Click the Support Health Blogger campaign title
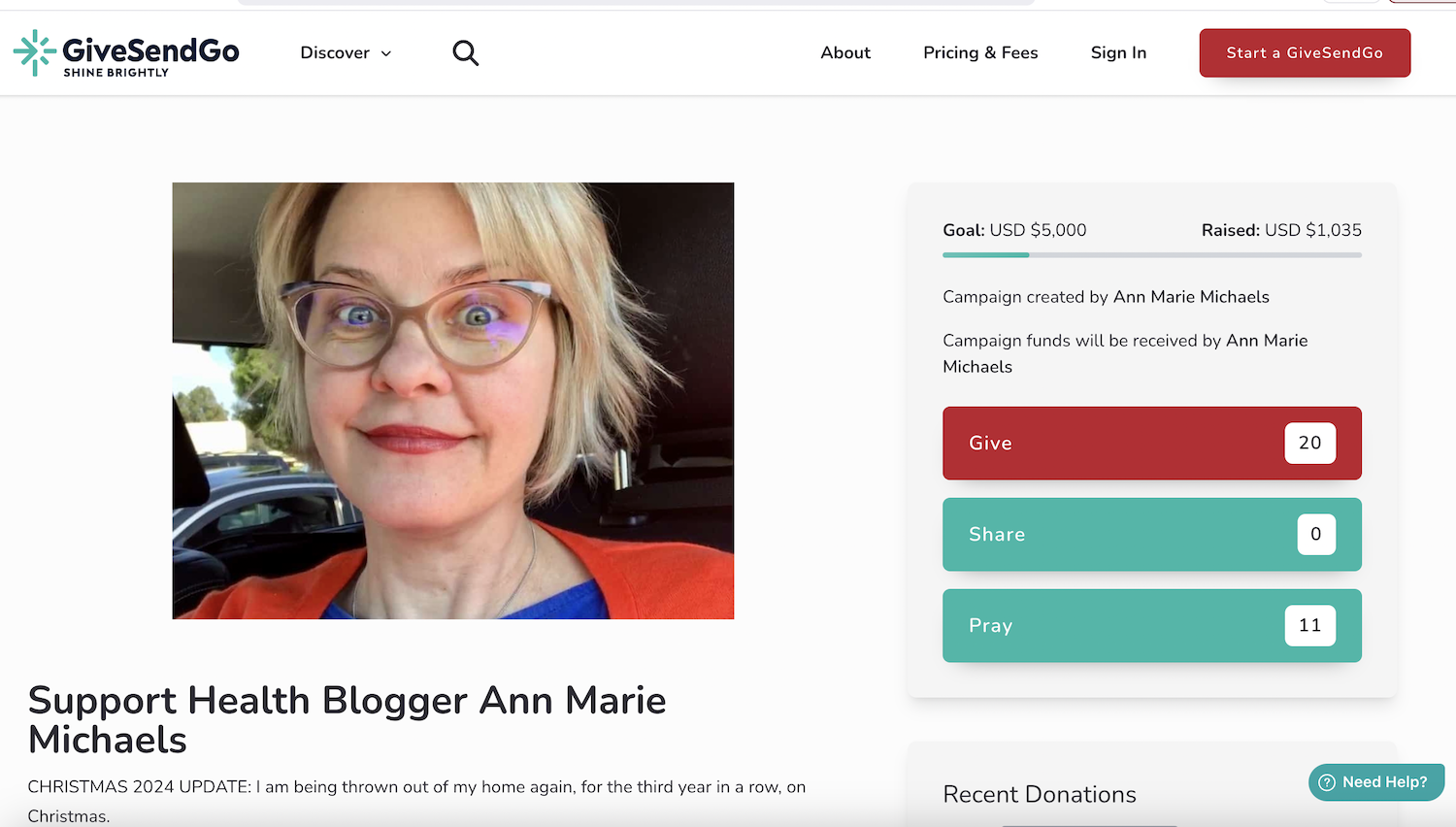 (347, 720)
